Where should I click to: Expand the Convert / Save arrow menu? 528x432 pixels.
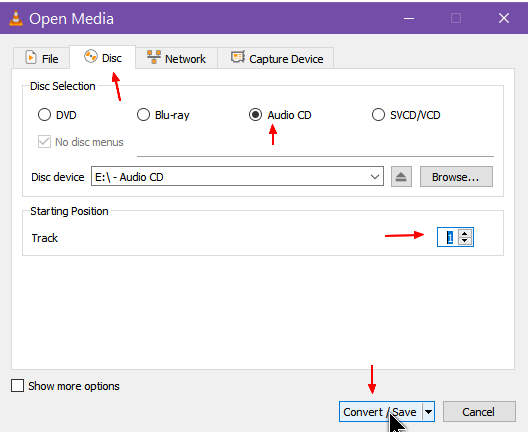coord(428,411)
